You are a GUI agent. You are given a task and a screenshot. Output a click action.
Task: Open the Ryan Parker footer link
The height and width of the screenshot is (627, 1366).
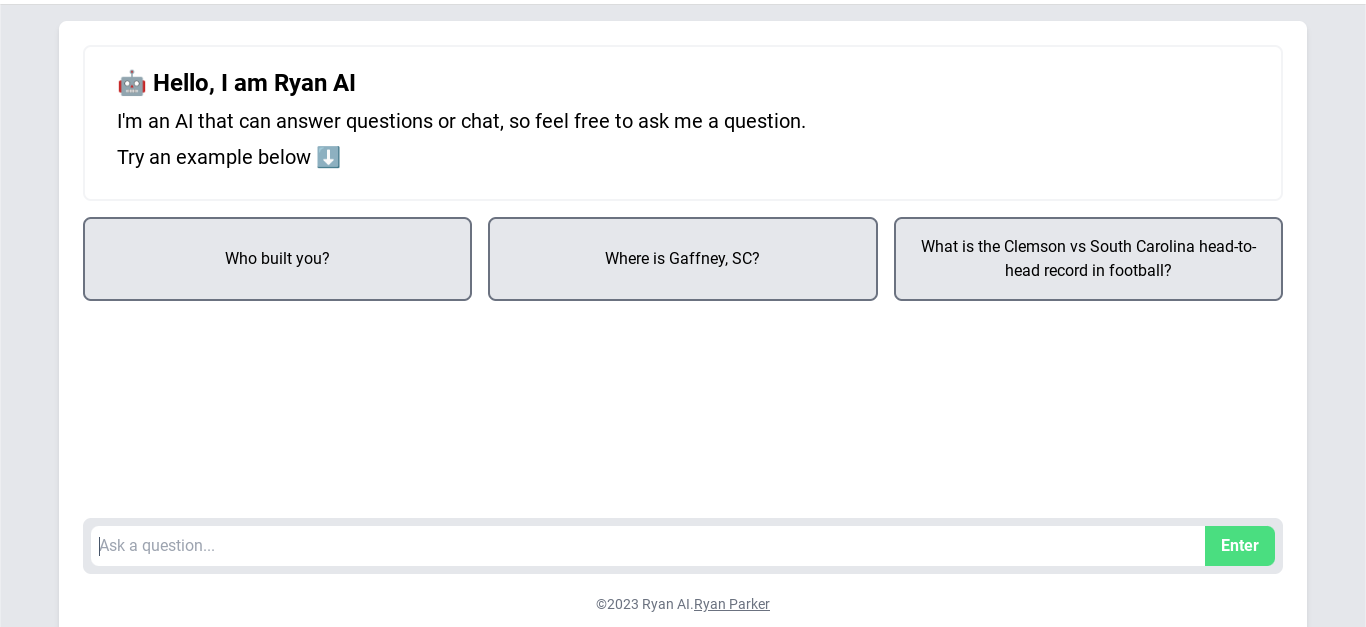click(x=731, y=604)
